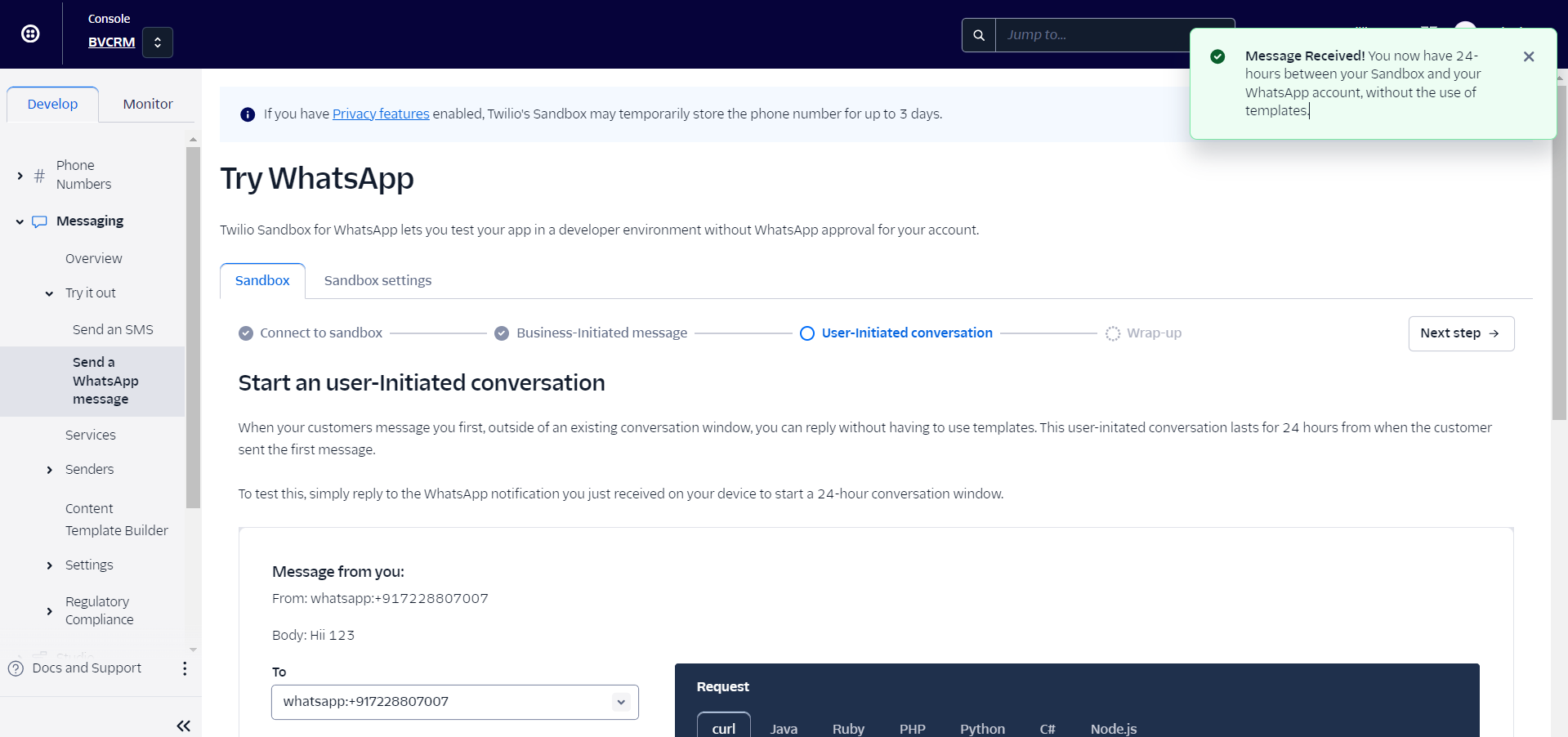This screenshot has height=737, width=1568.
Task: Select the Python request tab
Action: (x=982, y=728)
